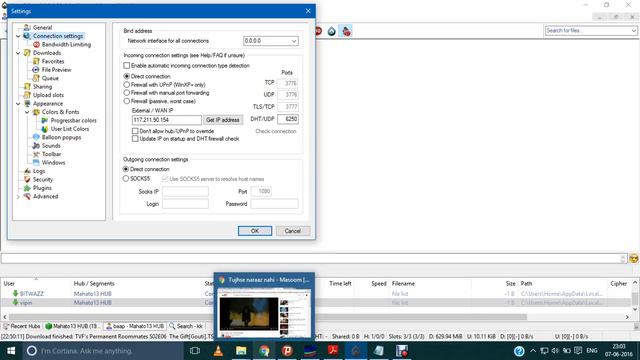Click the Queue icon in the tree

(36, 78)
